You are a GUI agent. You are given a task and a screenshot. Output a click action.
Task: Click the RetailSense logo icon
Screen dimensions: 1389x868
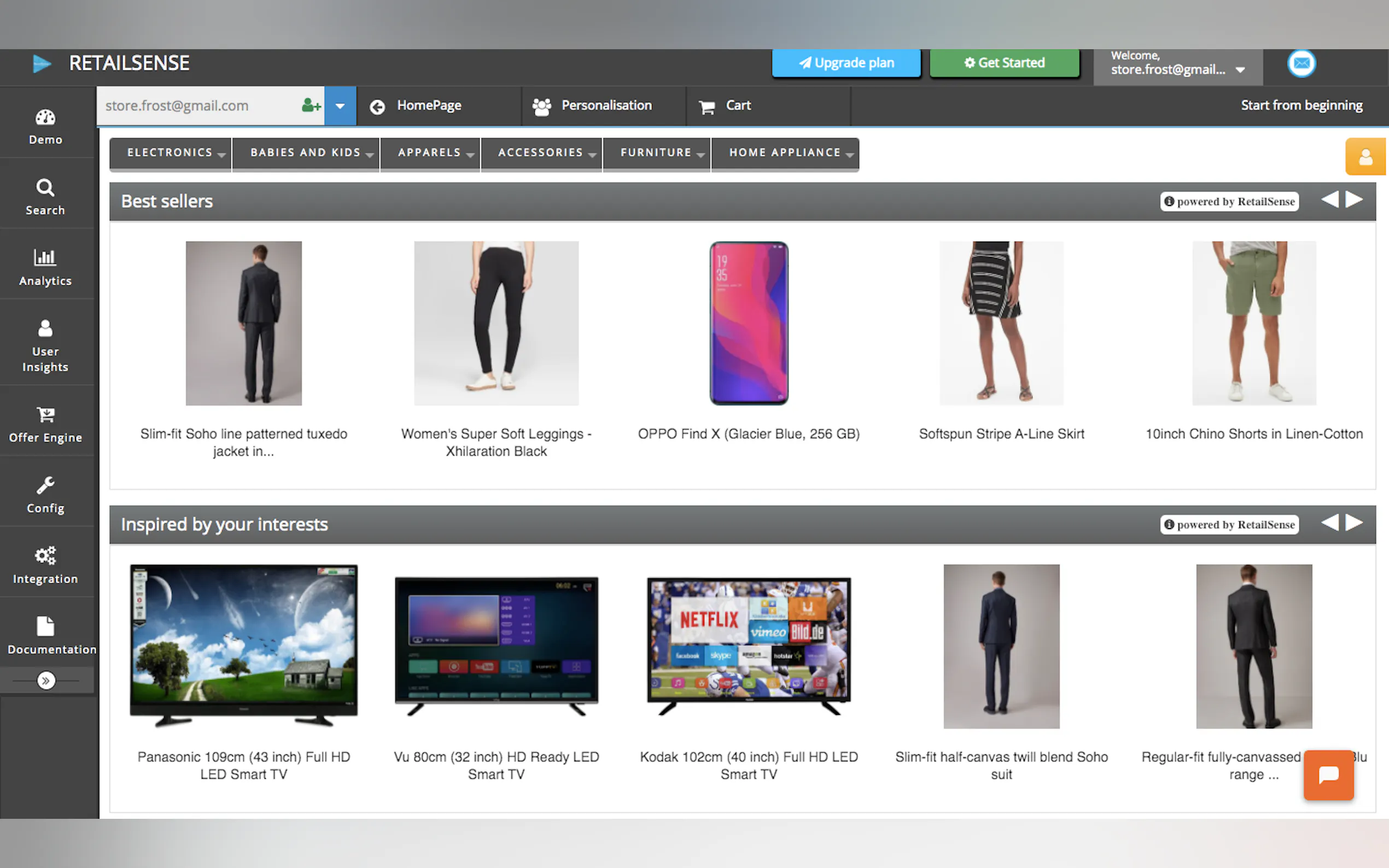[x=42, y=63]
